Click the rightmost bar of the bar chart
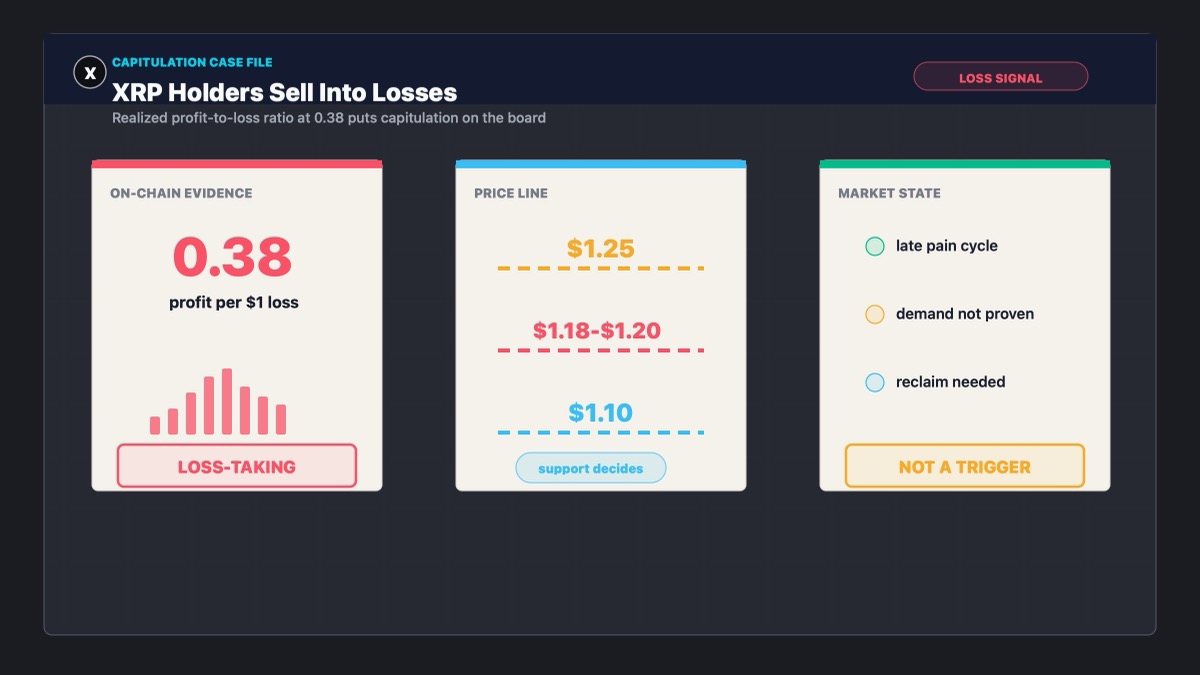 pos(281,419)
